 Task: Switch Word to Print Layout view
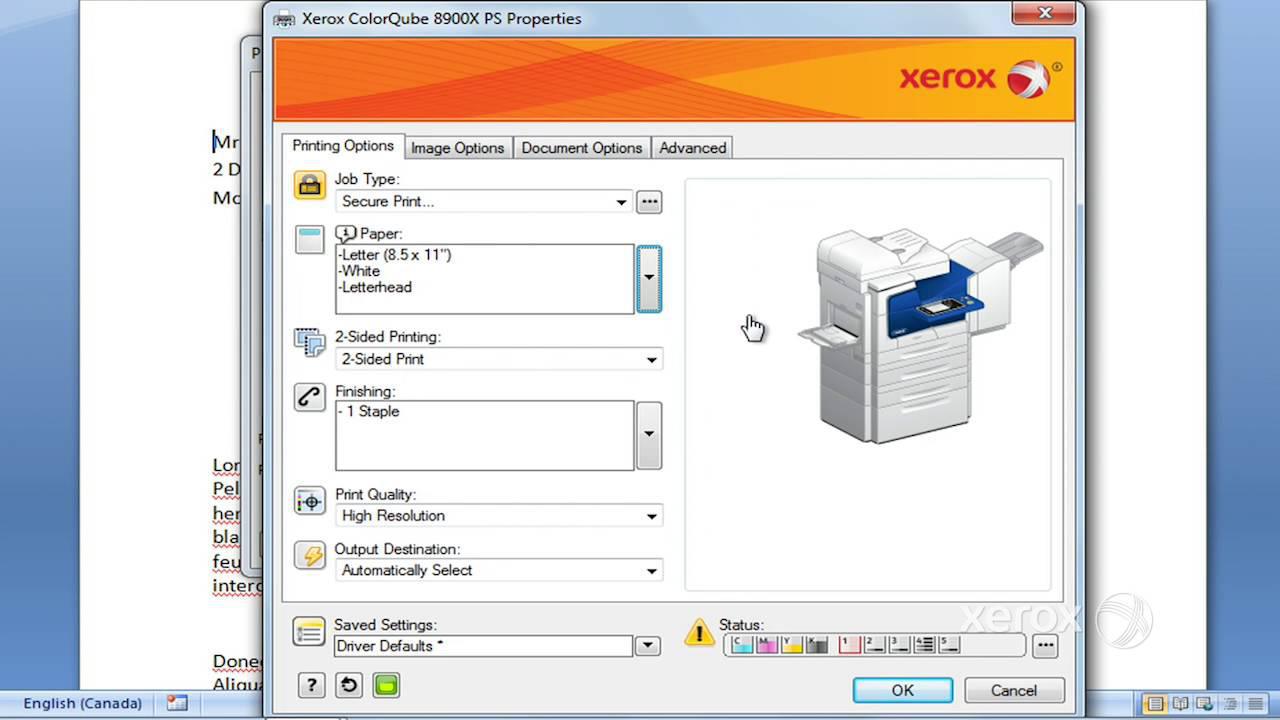coord(1155,704)
